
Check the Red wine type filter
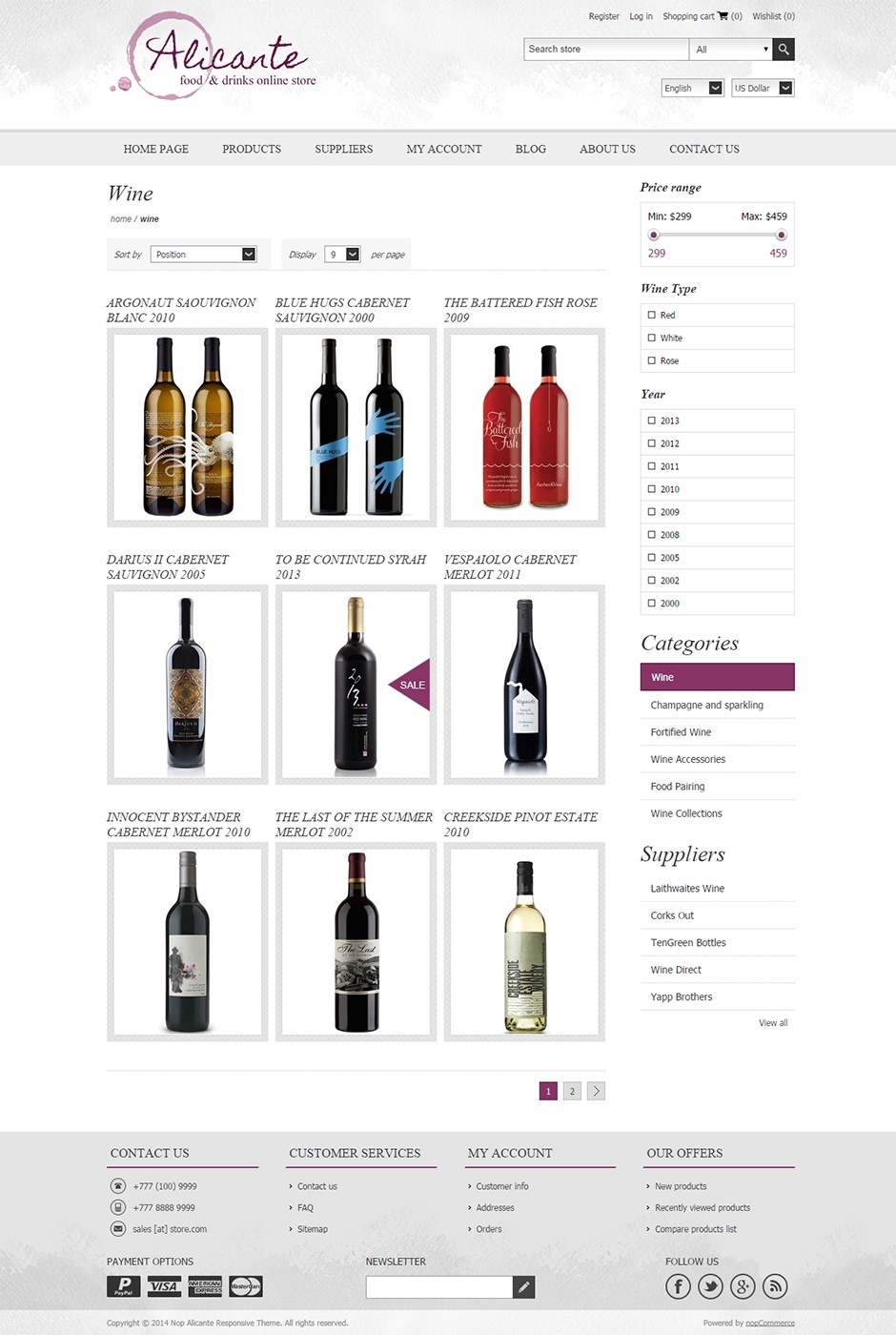click(652, 315)
